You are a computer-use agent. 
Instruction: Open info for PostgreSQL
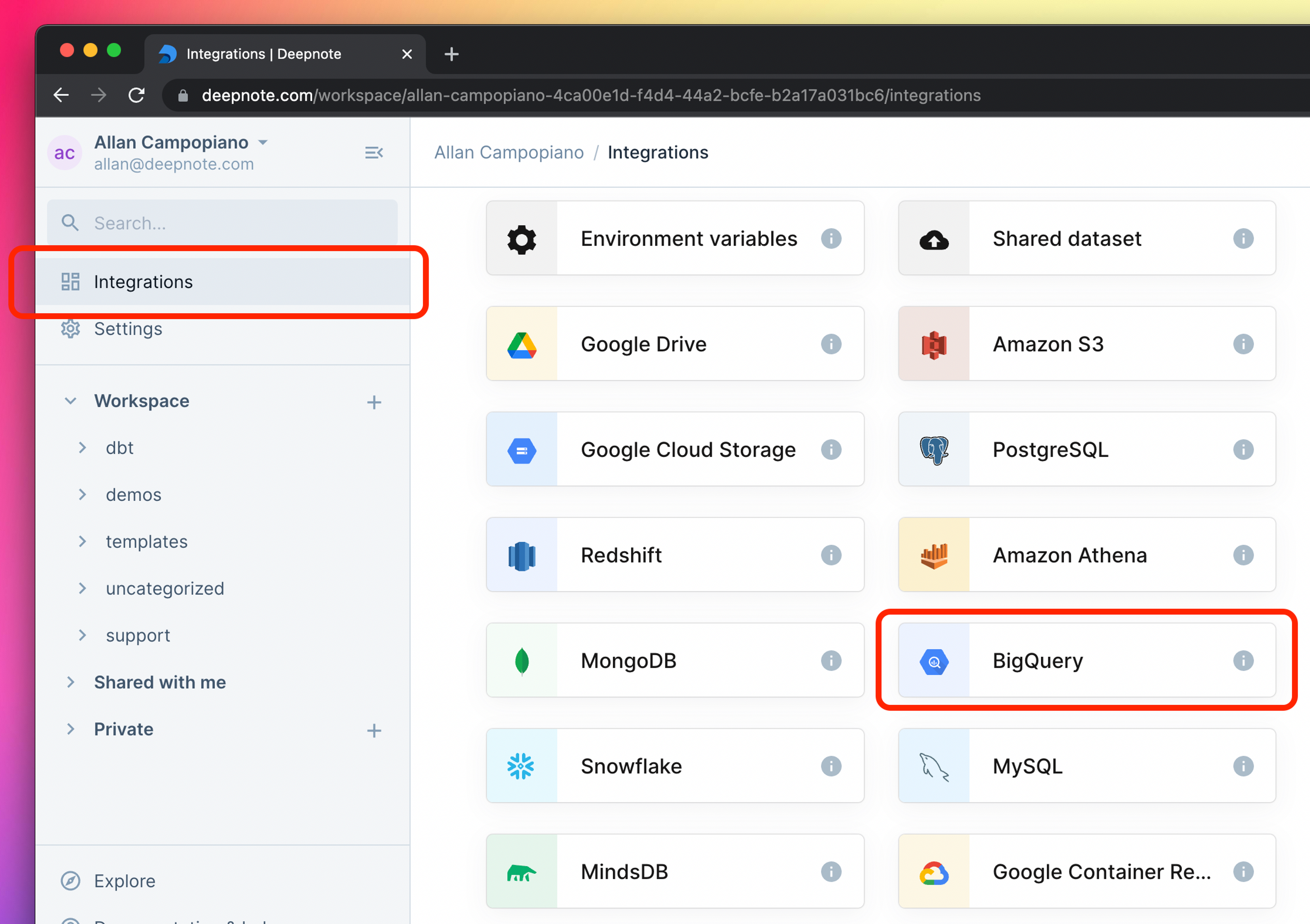click(x=1243, y=450)
